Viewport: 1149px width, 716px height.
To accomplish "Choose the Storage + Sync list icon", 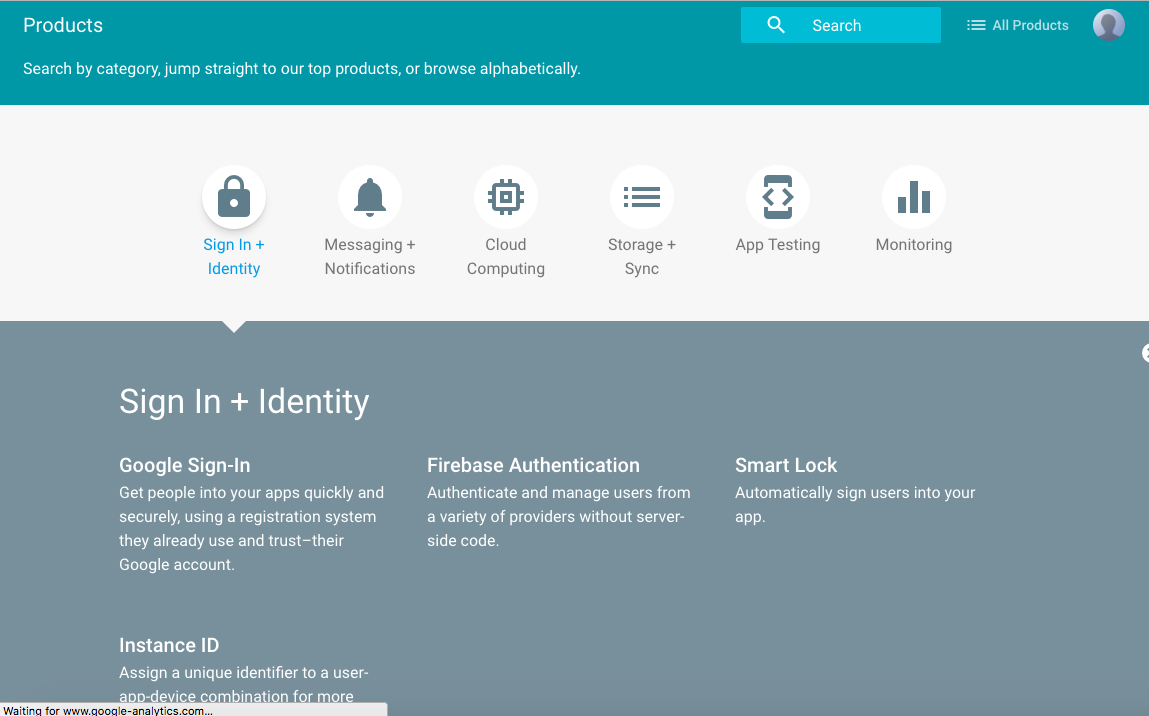I will pyautogui.click(x=642, y=197).
